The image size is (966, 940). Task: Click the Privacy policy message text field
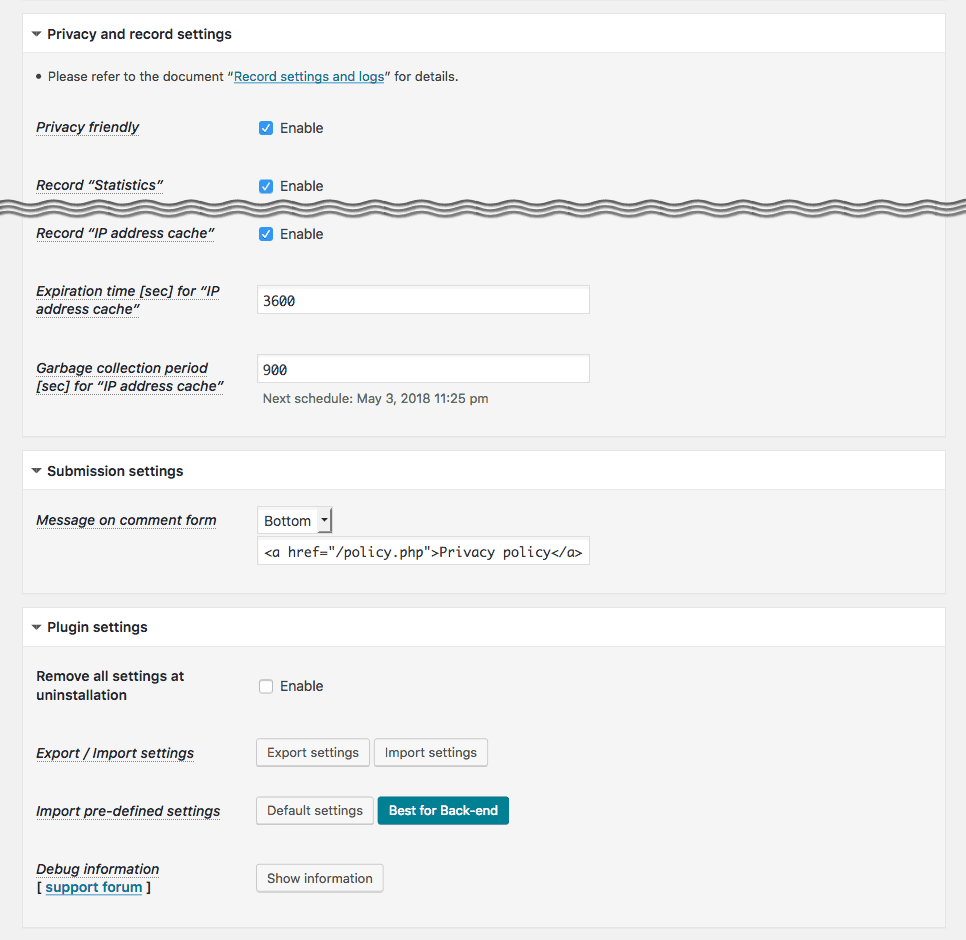point(423,551)
